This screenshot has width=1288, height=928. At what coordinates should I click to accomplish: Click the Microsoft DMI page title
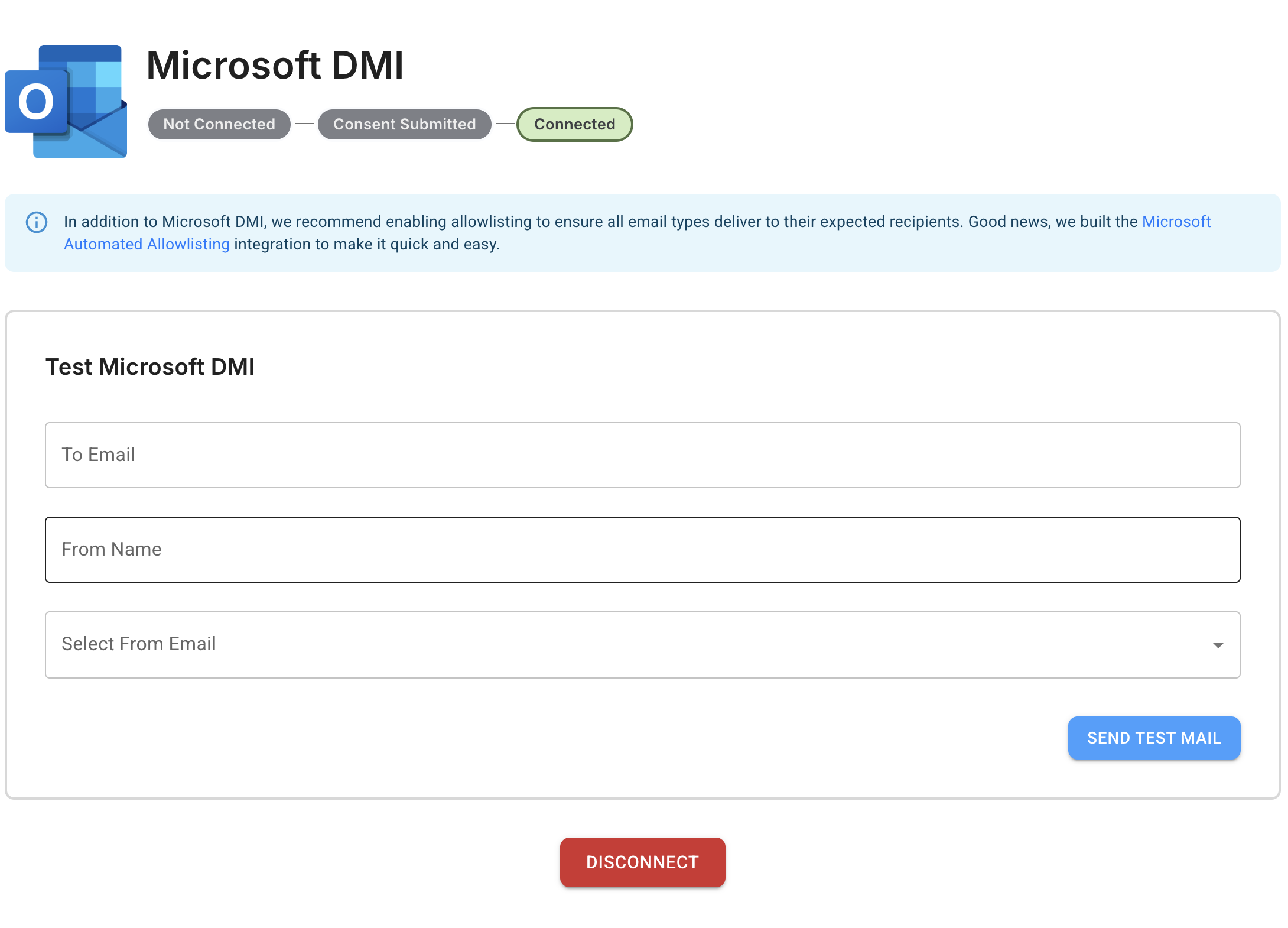(x=275, y=65)
